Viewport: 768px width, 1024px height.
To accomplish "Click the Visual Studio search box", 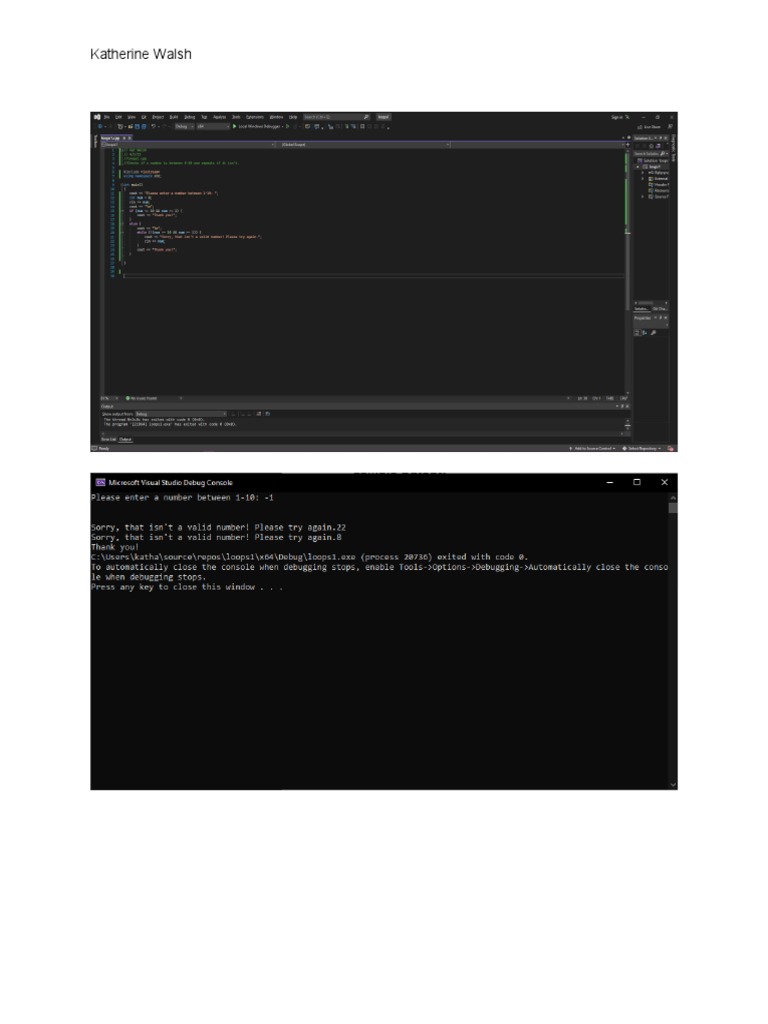I will 336,117.
